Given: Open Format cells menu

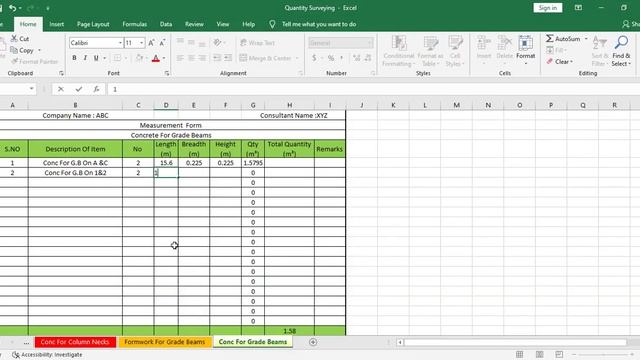Looking at the screenshot, I should [x=525, y=50].
